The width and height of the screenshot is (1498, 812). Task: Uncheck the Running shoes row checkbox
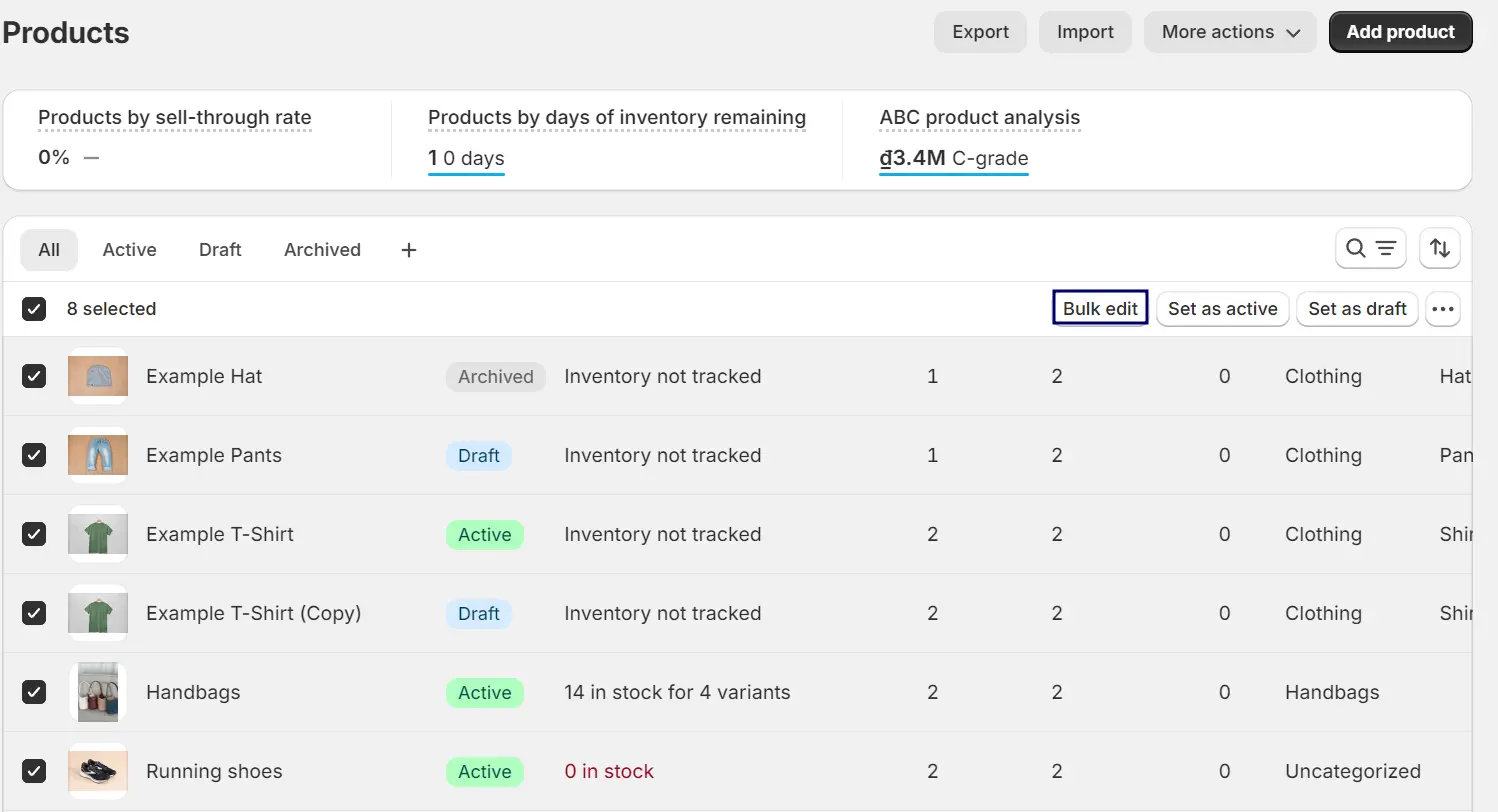coord(34,771)
